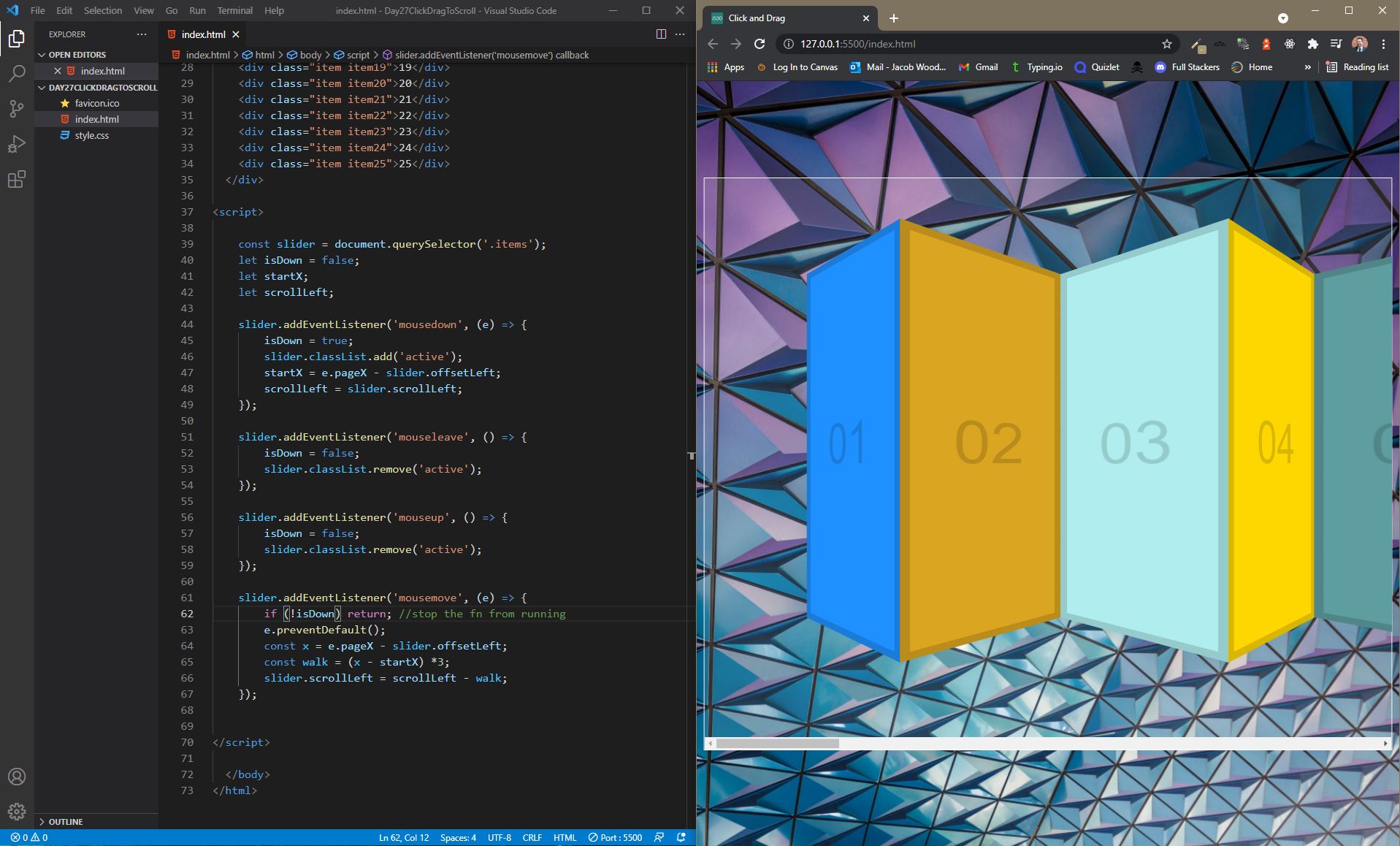Click the scrollbar right arrow in webpage
This screenshot has width=1400, height=846.
1385,743
